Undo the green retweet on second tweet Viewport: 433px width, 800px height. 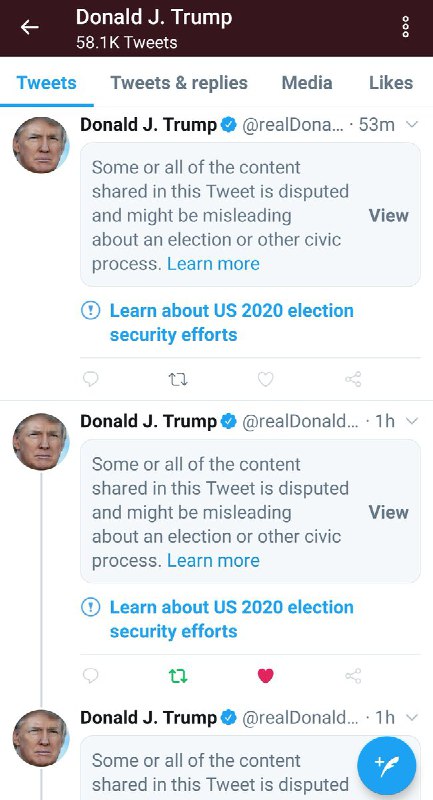178,676
